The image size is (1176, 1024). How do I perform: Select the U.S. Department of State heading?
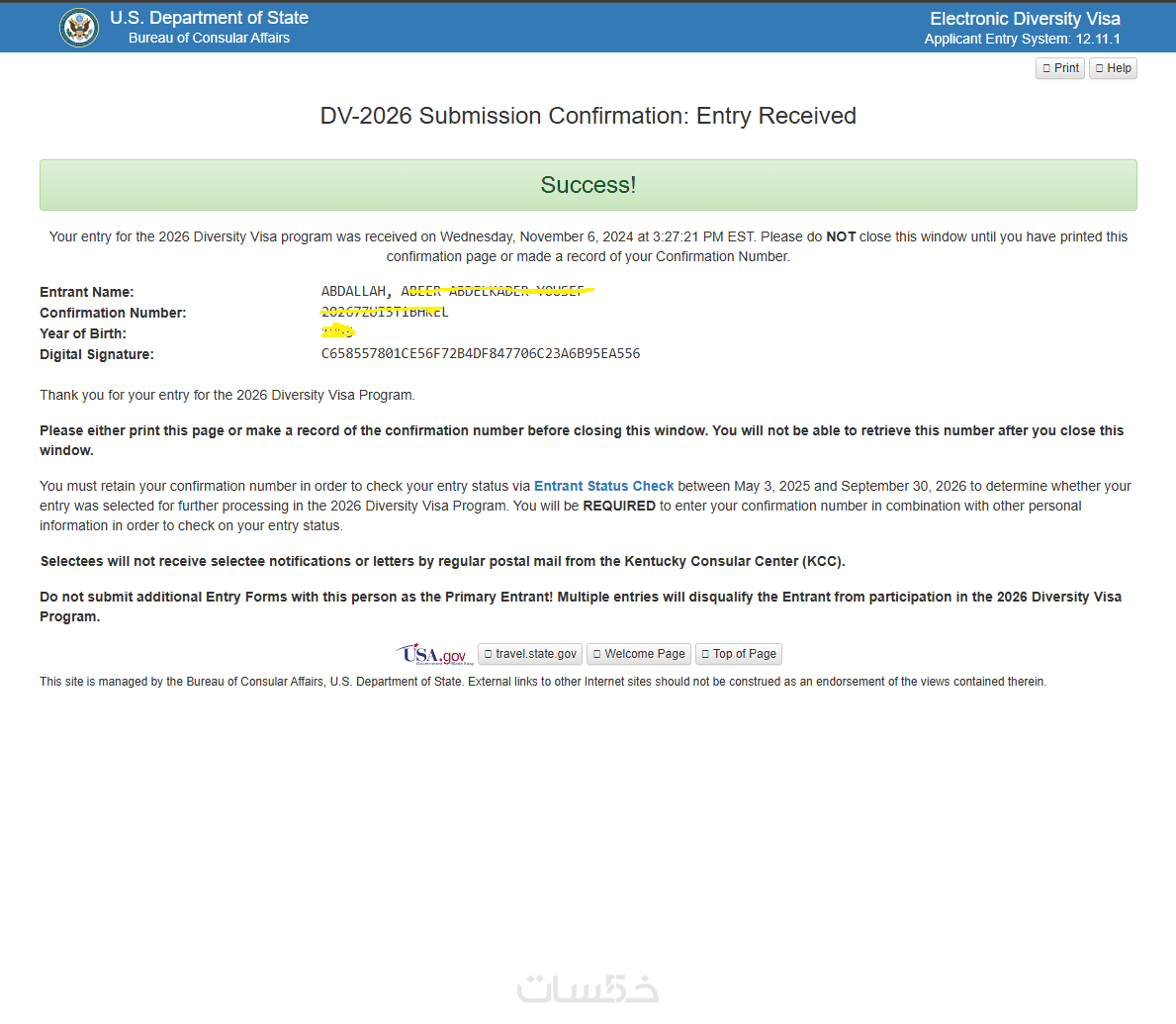click(x=210, y=17)
